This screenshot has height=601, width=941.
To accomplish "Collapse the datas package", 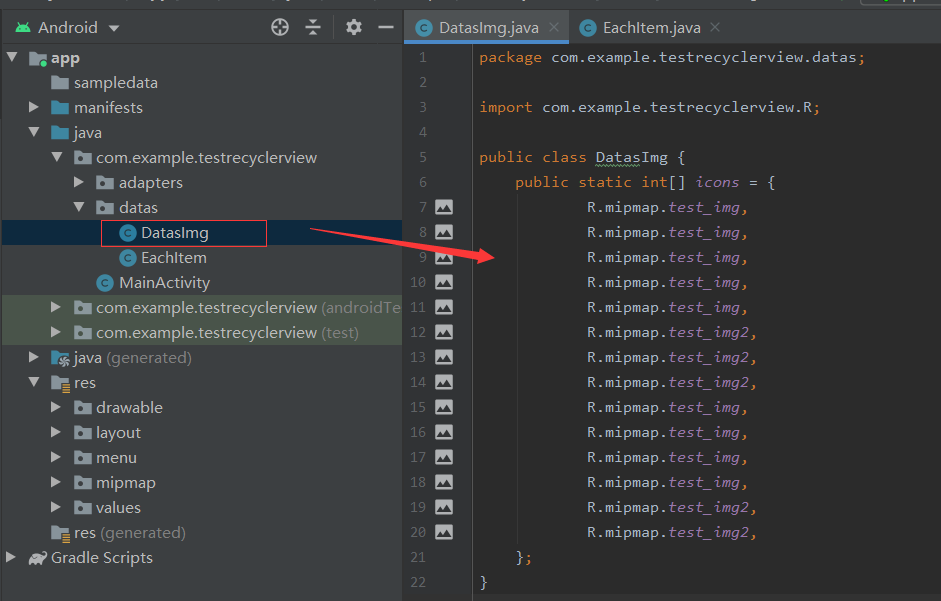I will tap(79, 207).
